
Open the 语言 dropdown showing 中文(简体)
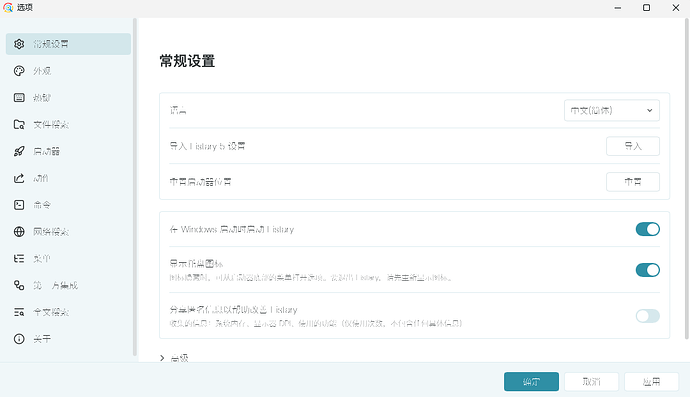(612, 110)
